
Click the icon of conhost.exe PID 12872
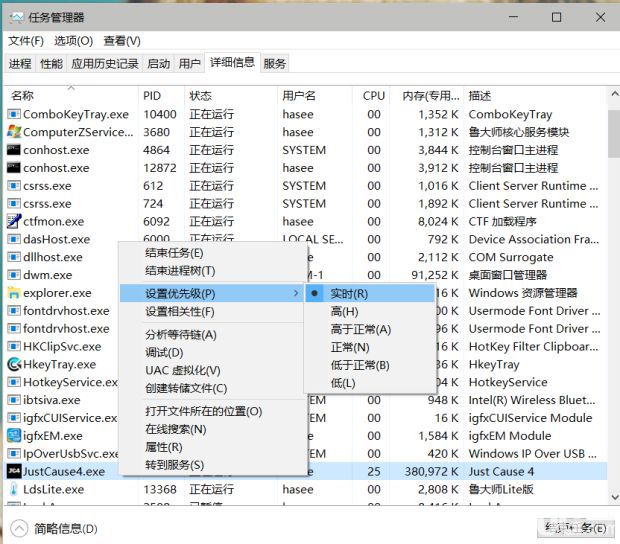(13, 168)
